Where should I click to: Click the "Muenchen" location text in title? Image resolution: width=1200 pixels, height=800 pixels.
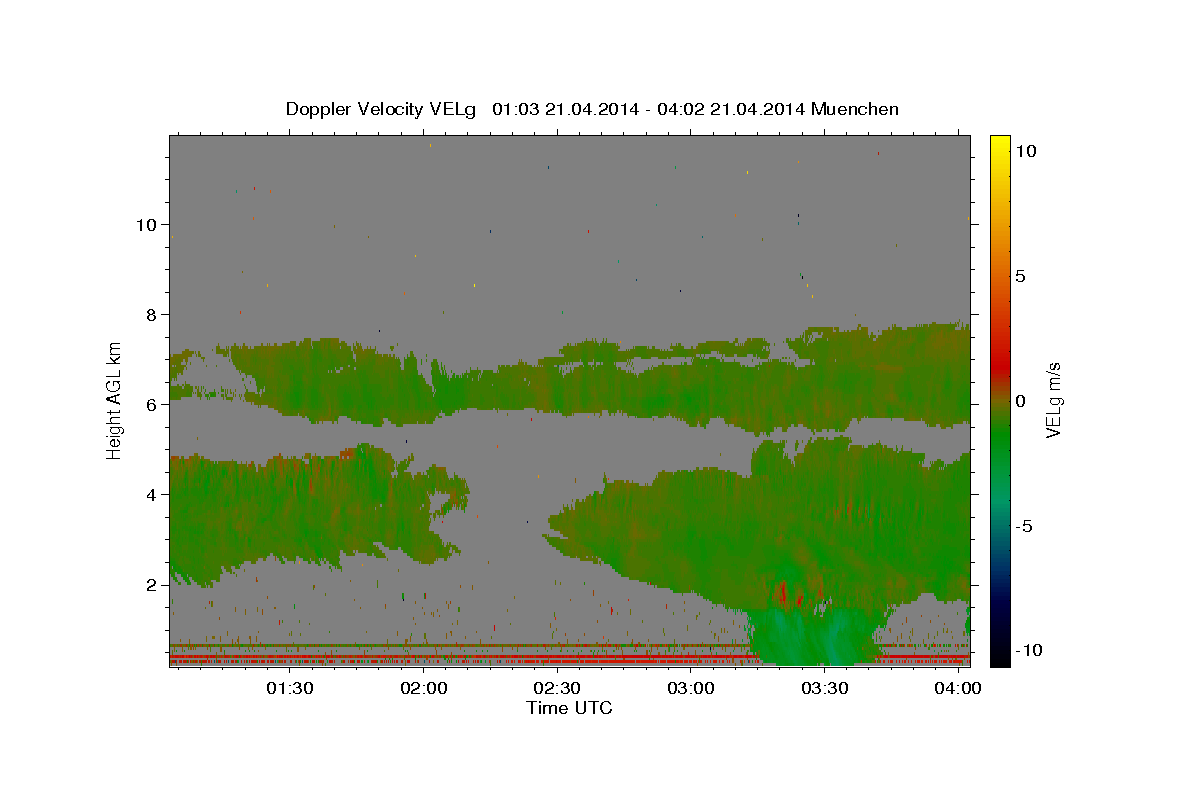tap(855, 109)
